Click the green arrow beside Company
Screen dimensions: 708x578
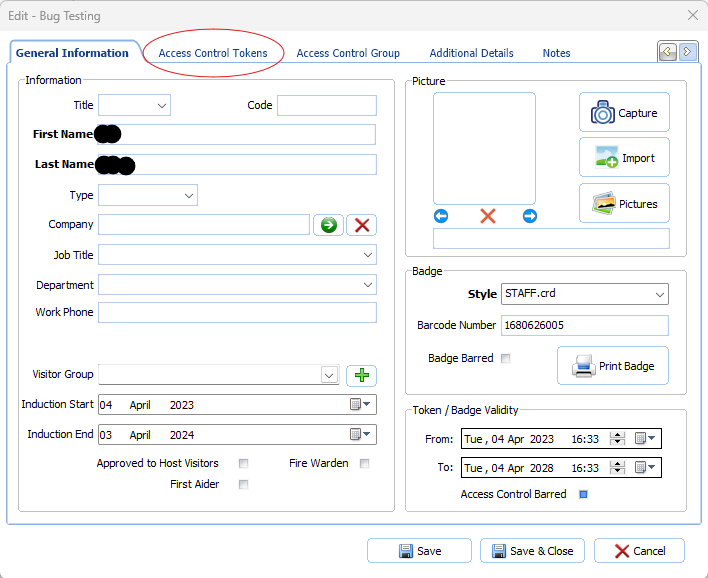coord(329,225)
